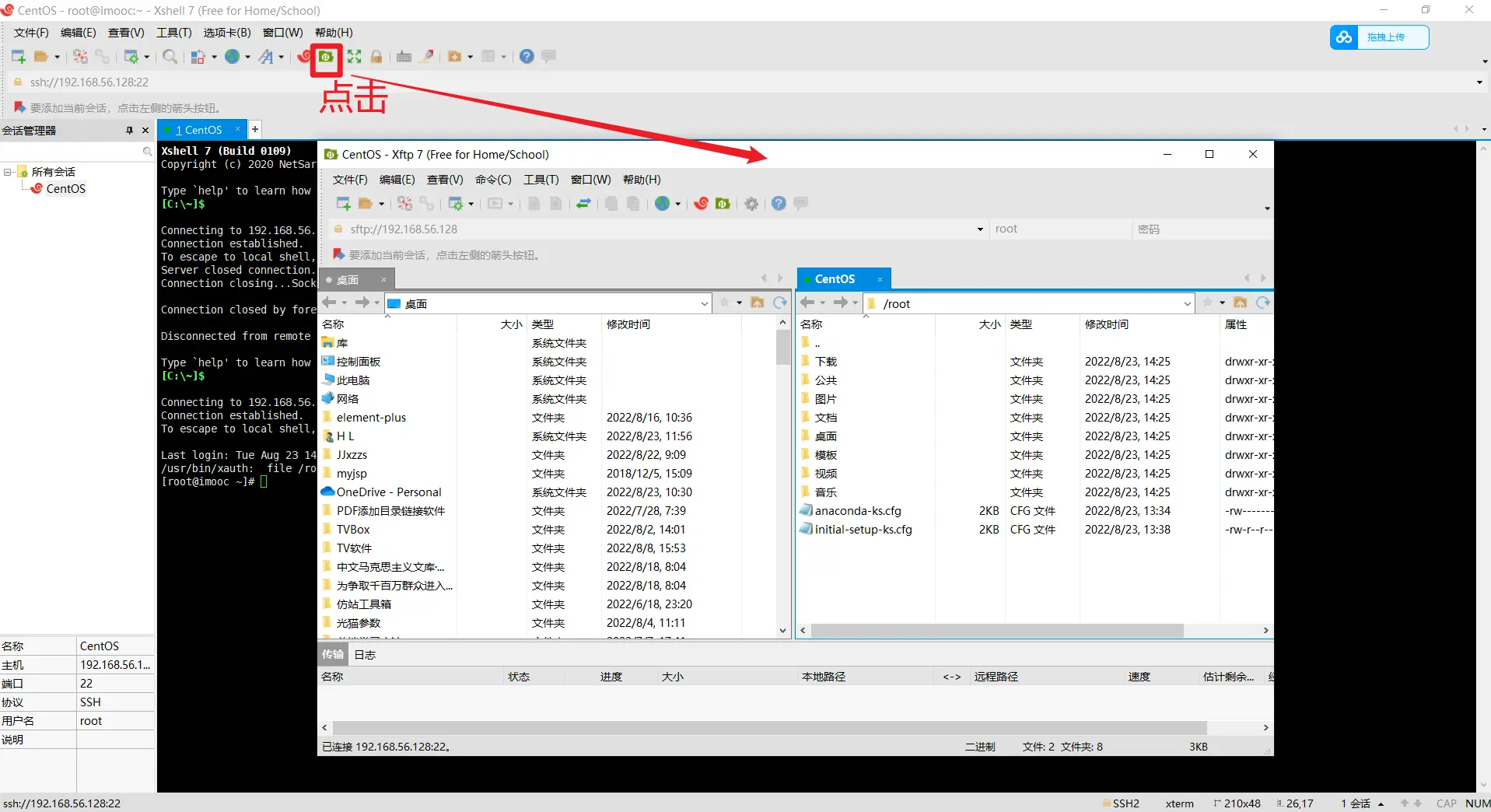The height and width of the screenshot is (812, 1491).
Task: Pin the session manager panel
Action: click(x=129, y=131)
